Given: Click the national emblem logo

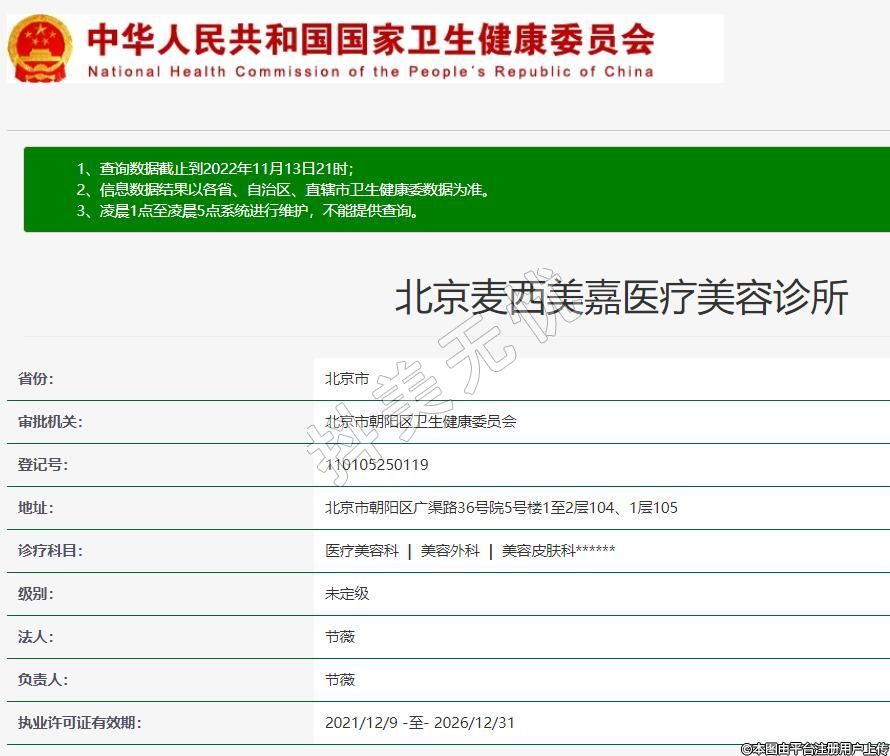Looking at the screenshot, I should tap(41, 47).
